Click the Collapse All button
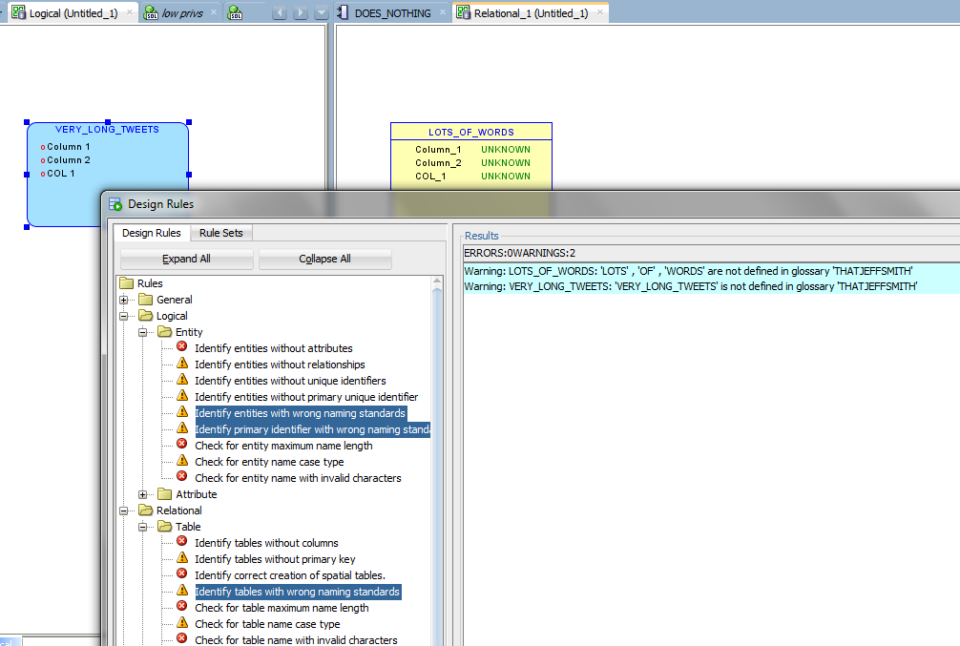 pyautogui.click(x=325, y=258)
